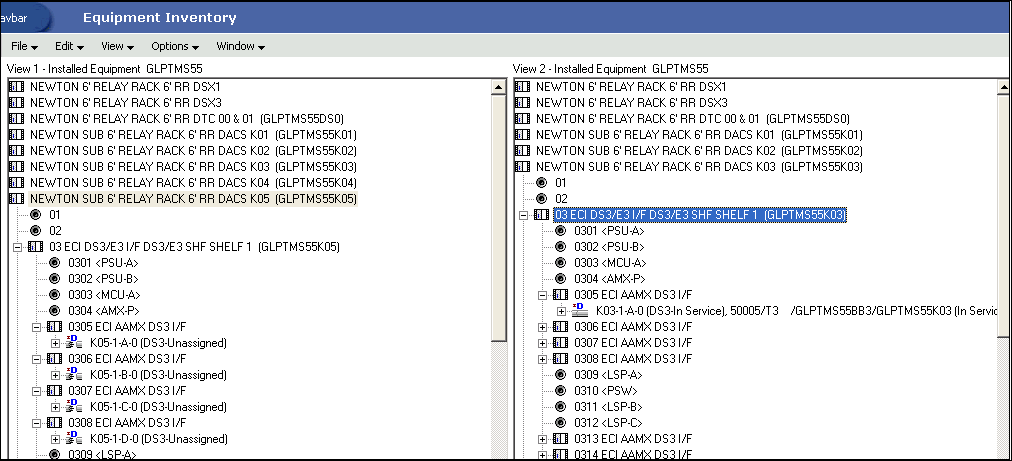Click slot icon of 0310 PSW
This screenshot has height=461, width=1012.
[562, 391]
